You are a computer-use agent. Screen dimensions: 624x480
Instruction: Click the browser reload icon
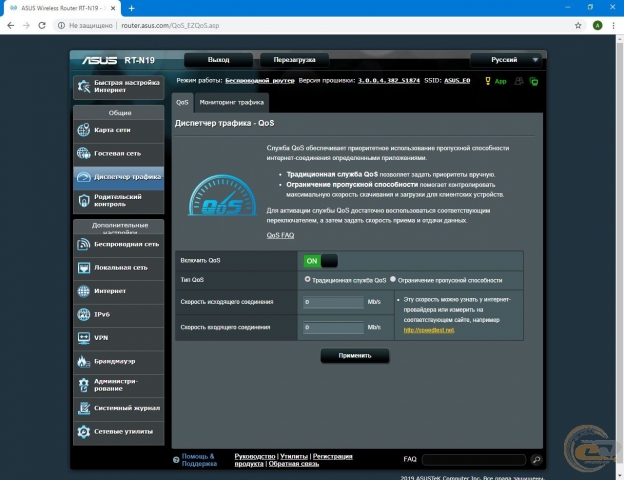[x=42, y=25]
